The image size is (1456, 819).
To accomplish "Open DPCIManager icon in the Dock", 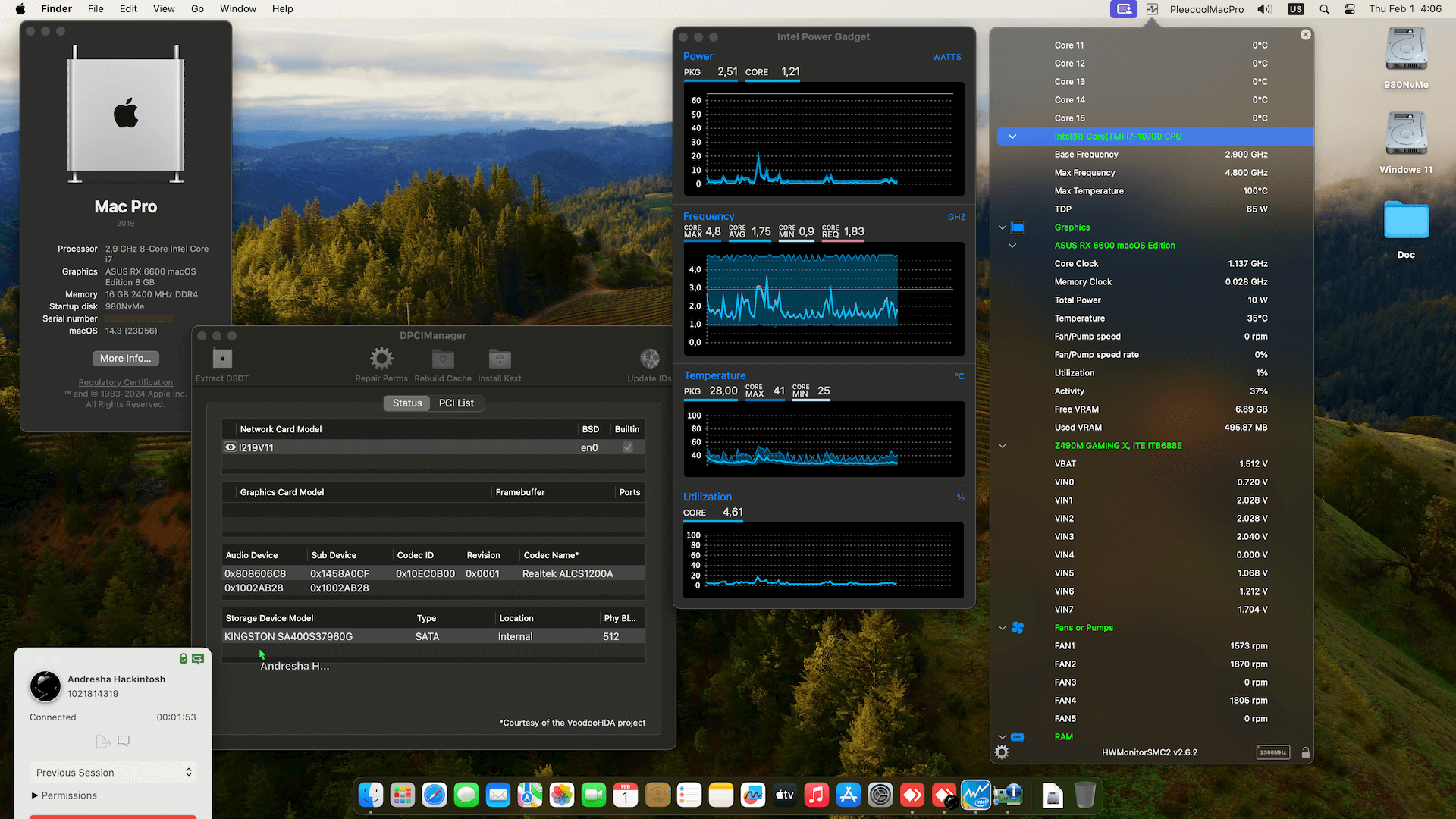I will [x=1008, y=795].
